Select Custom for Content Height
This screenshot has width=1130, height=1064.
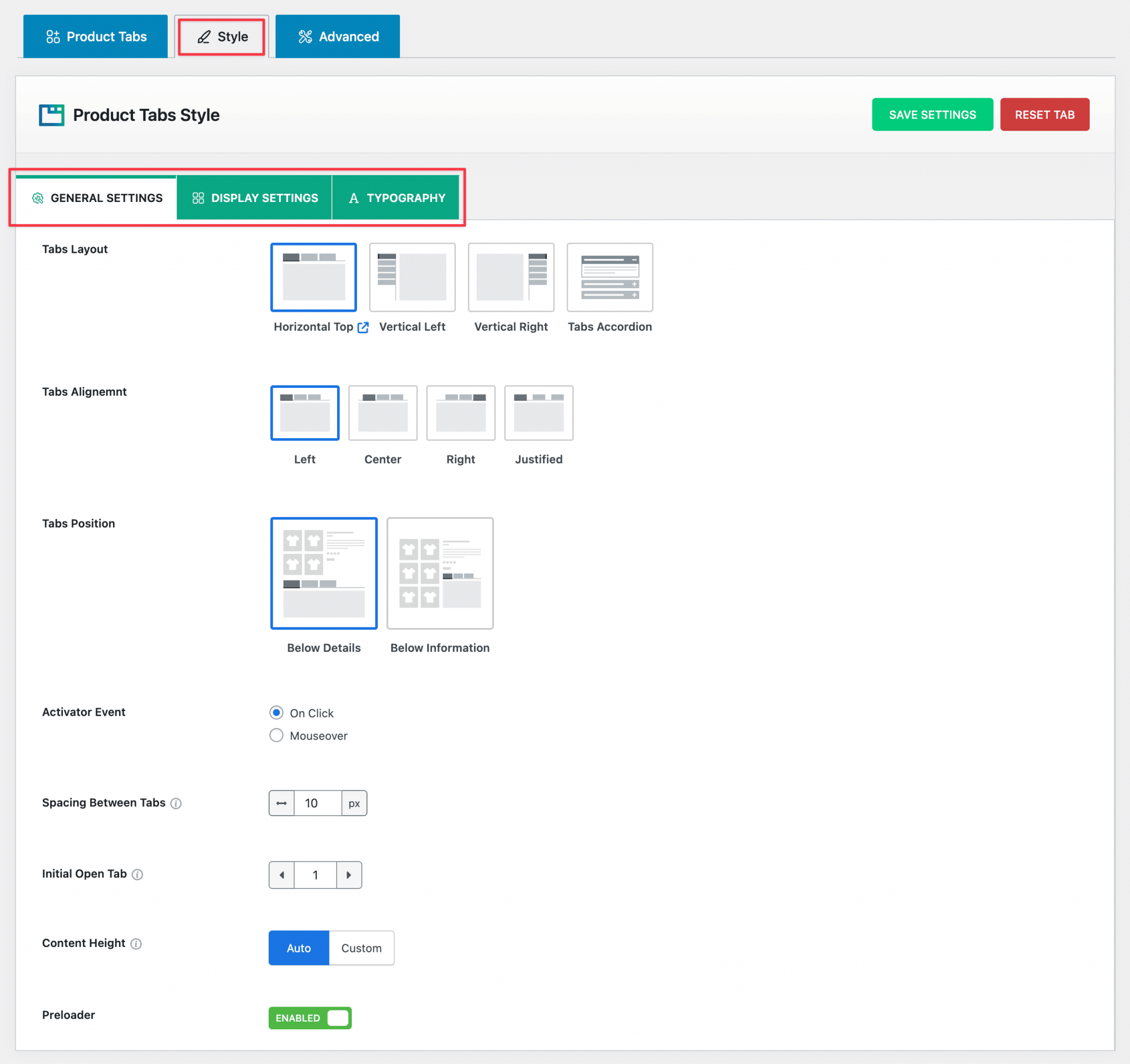coord(361,948)
